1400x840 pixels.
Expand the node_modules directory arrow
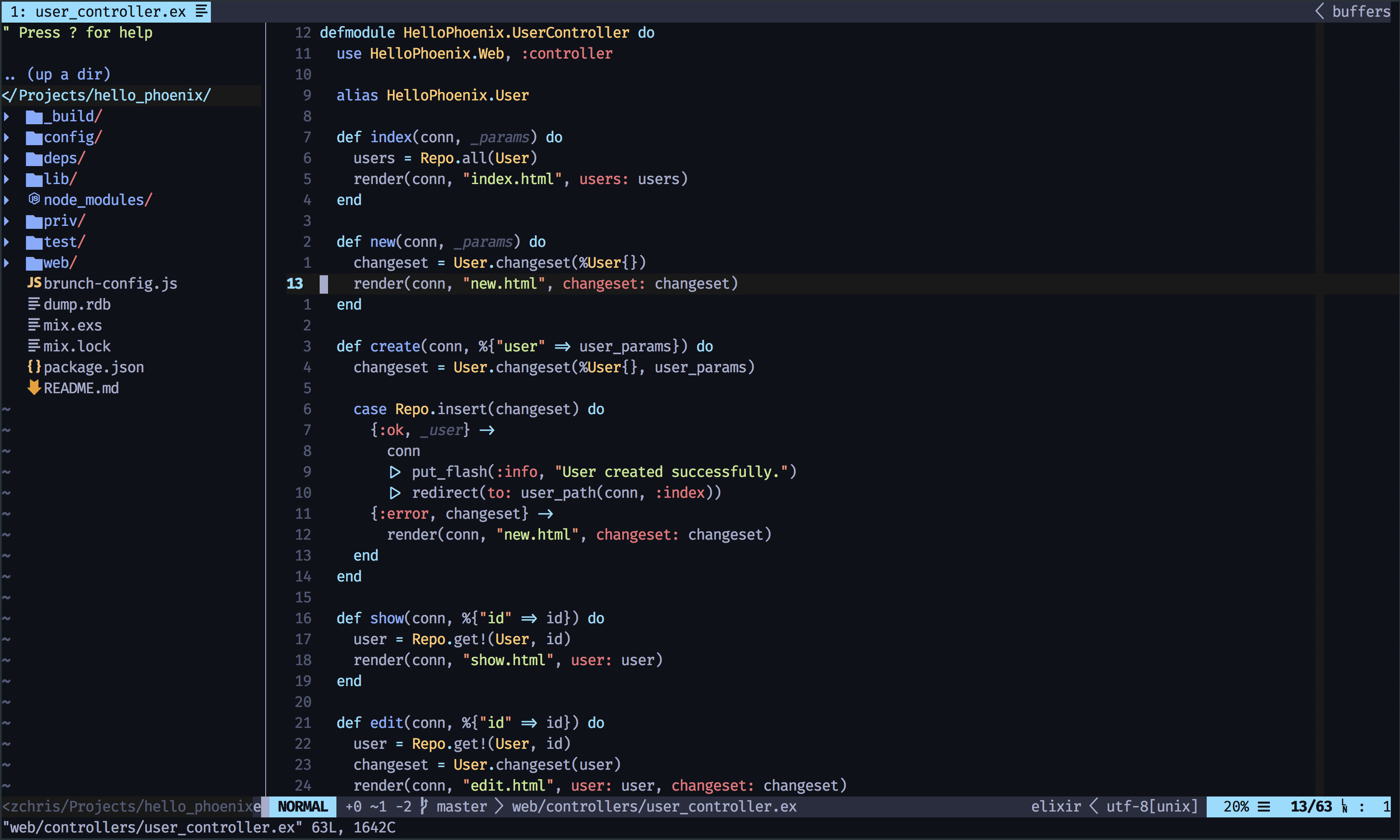click(7, 200)
